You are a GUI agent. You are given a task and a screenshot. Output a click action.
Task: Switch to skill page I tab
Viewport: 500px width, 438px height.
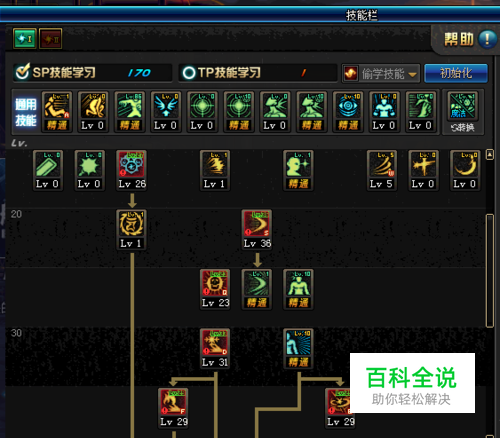click(25, 39)
